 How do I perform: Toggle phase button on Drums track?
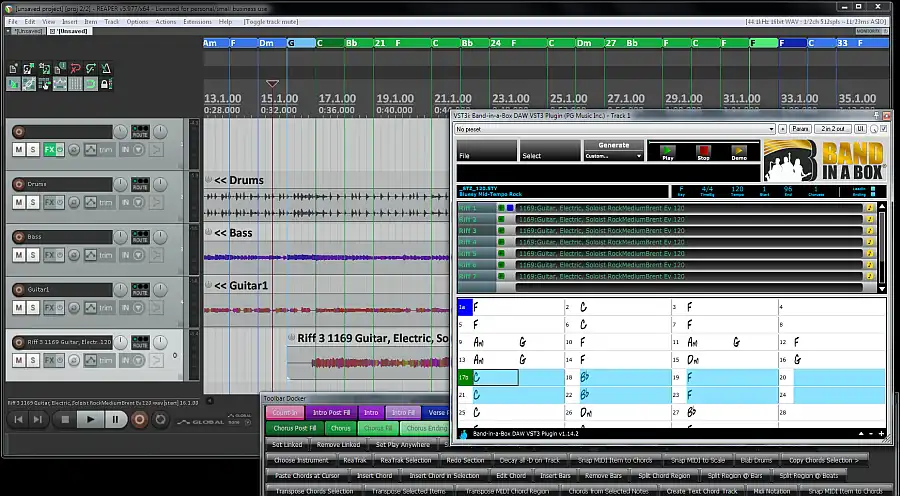pos(74,203)
